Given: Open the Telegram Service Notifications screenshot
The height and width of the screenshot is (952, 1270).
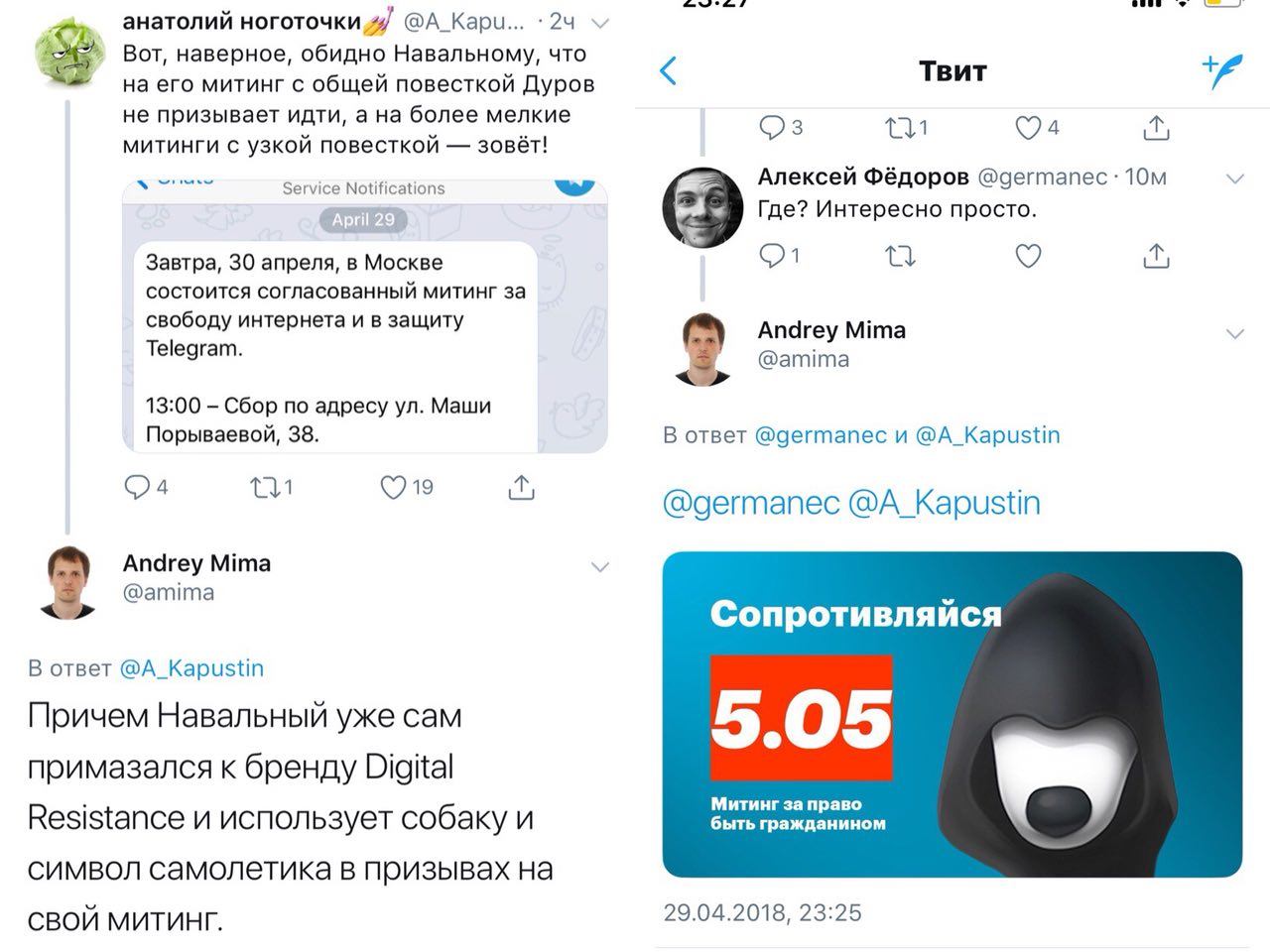Looking at the screenshot, I should coord(364,315).
